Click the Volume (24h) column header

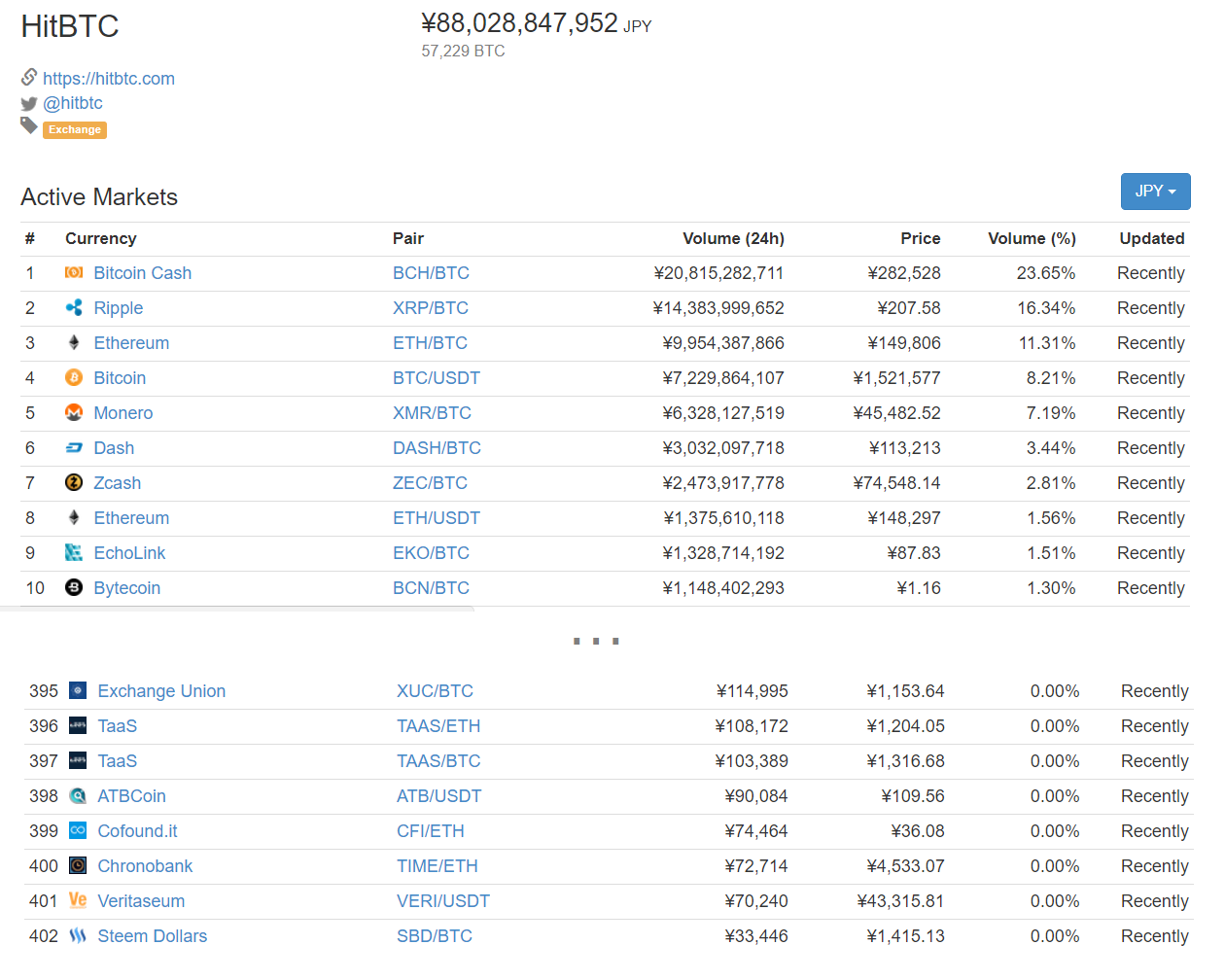click(733, 239)
